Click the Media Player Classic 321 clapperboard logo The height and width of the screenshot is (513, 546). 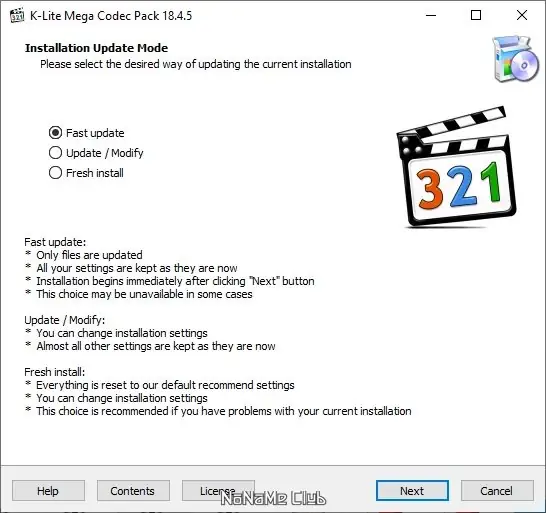[456, 167]
